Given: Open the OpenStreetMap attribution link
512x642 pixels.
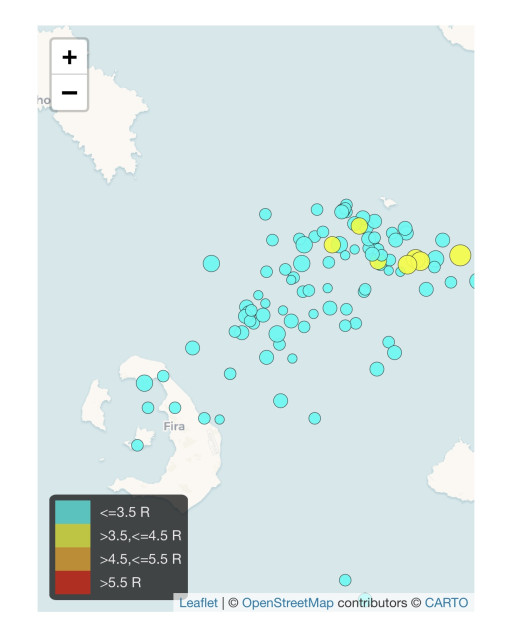Looking at the screenshot, I should [288, 603].
